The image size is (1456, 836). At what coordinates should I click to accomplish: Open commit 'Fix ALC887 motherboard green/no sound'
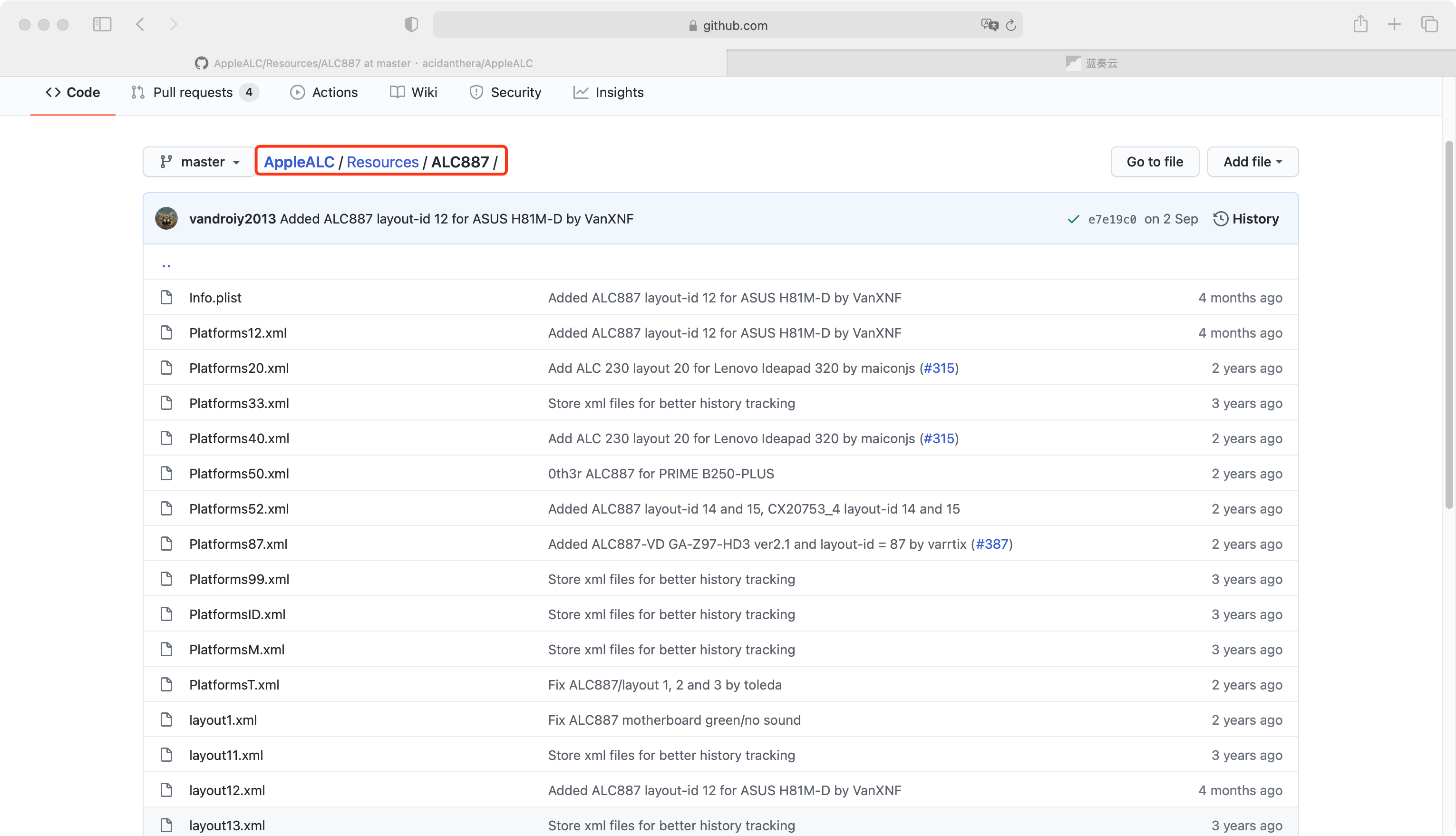point(674,720)
